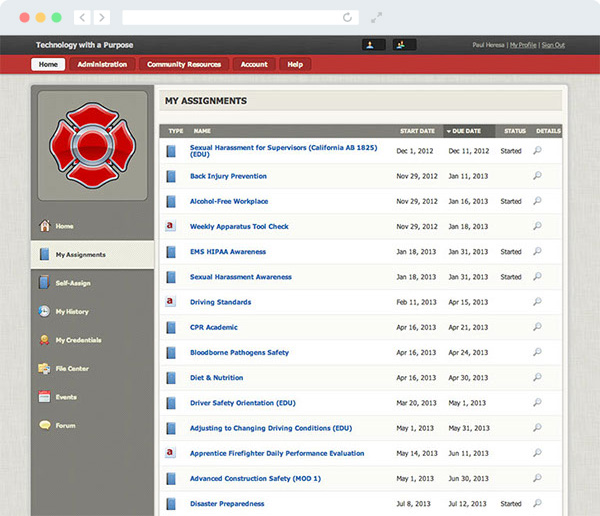Click the Forum speech bubble icon
This screenshot has height=516, width=600.
[x=44, y=426]
